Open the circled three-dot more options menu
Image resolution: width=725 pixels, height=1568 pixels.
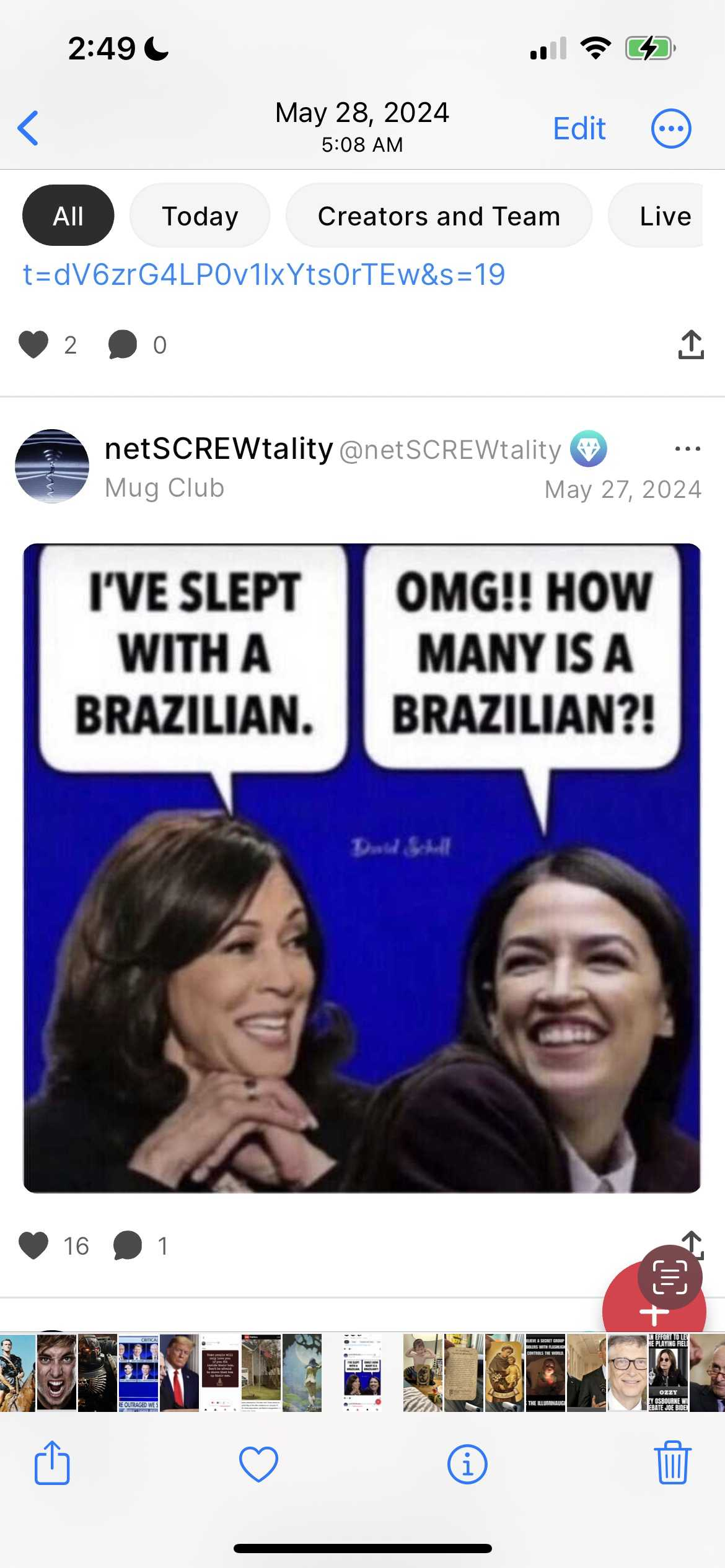671,129
